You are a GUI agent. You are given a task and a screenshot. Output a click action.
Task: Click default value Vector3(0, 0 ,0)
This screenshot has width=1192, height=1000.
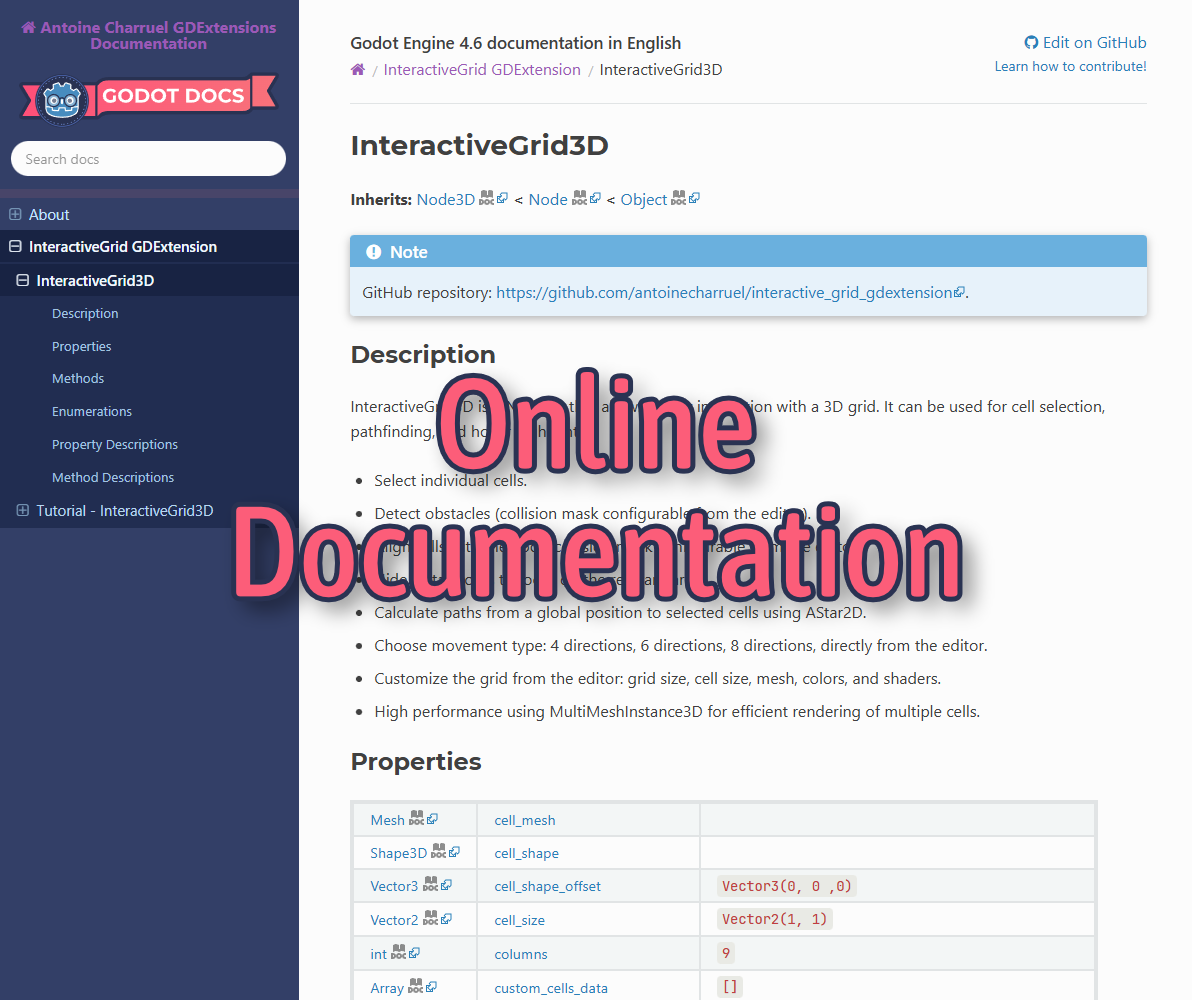(x=787, y=886)
